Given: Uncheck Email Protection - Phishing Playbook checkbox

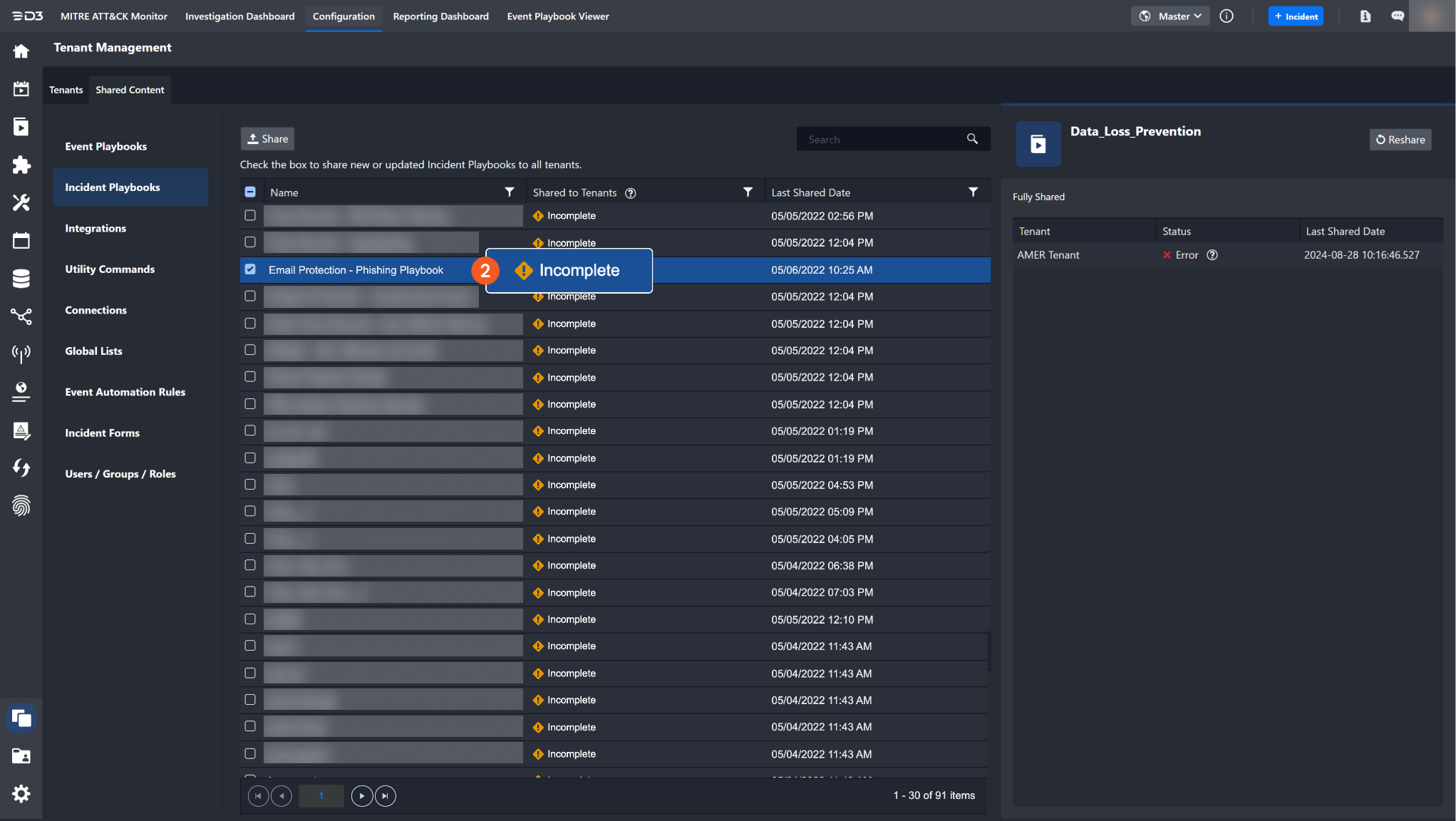Looking at the screenshot, I should coord(250,269).
